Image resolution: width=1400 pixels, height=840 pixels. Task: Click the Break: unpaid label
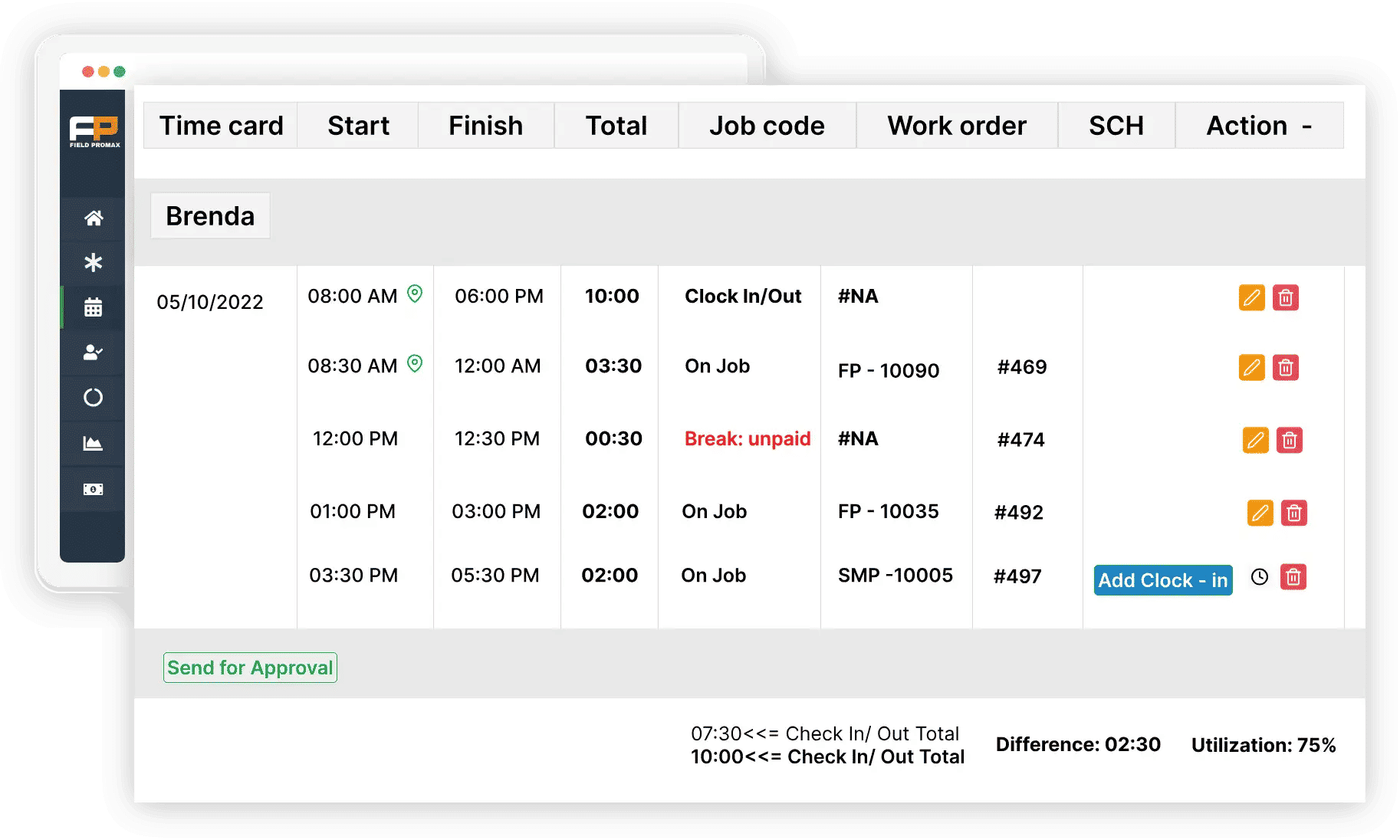tap(748, 438)
